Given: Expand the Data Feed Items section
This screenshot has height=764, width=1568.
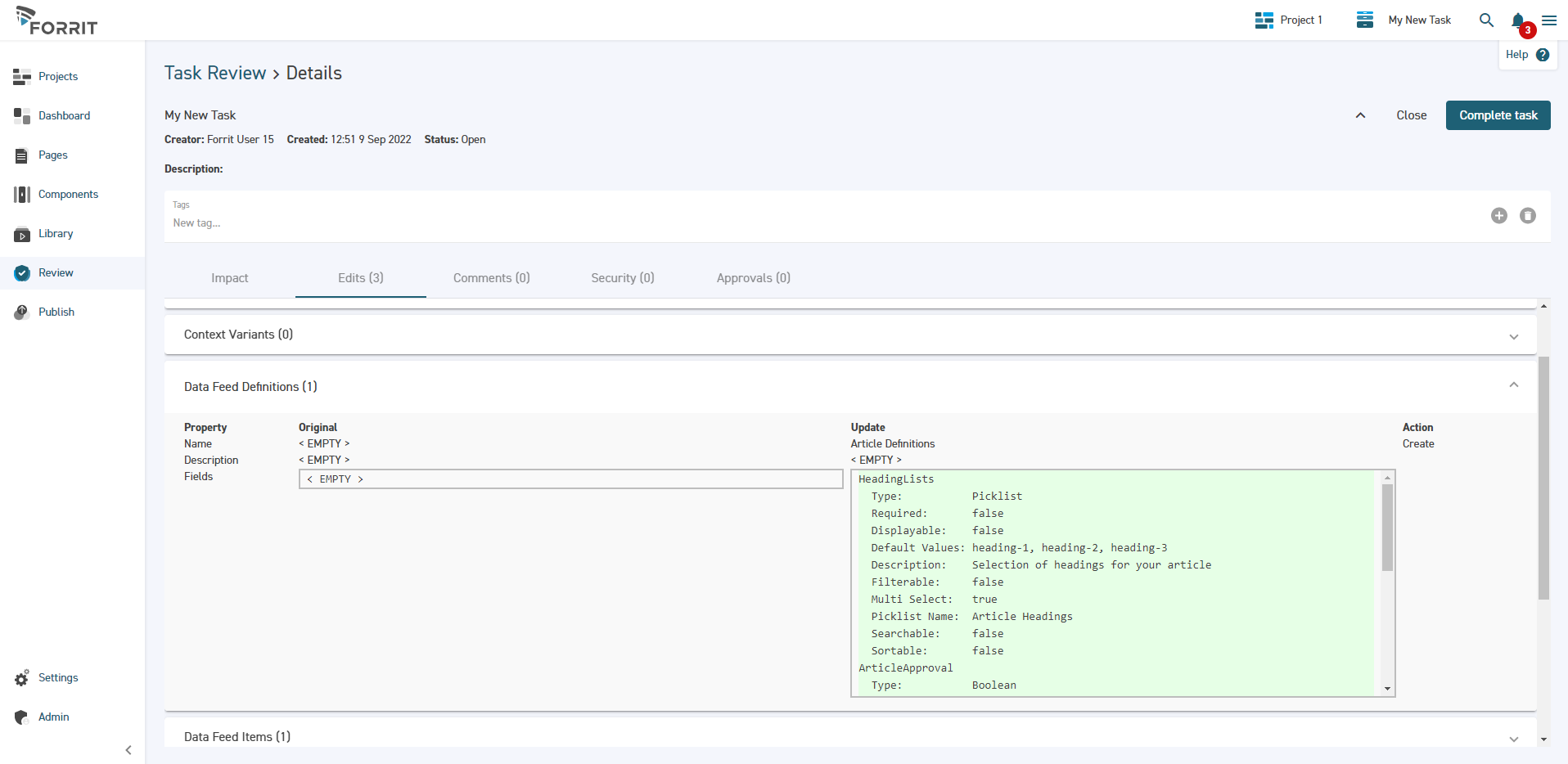Looking at the screenshot, I should pyautogui.click(x=1513, y=738).
